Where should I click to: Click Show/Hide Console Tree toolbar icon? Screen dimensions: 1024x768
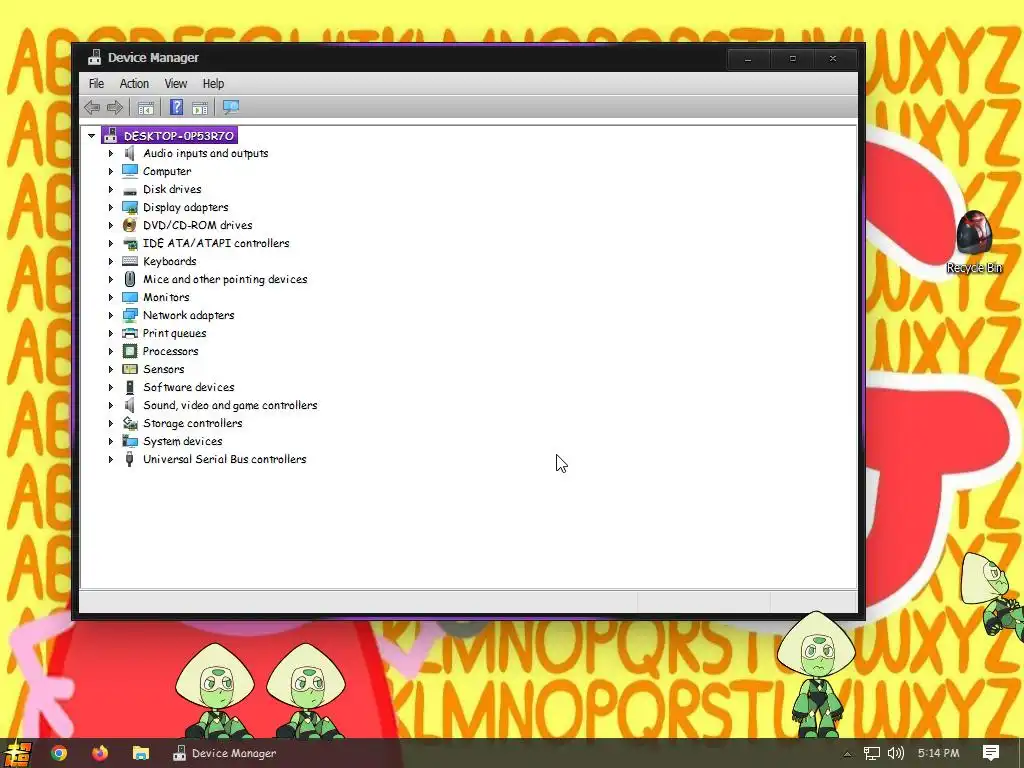(146, 107)
